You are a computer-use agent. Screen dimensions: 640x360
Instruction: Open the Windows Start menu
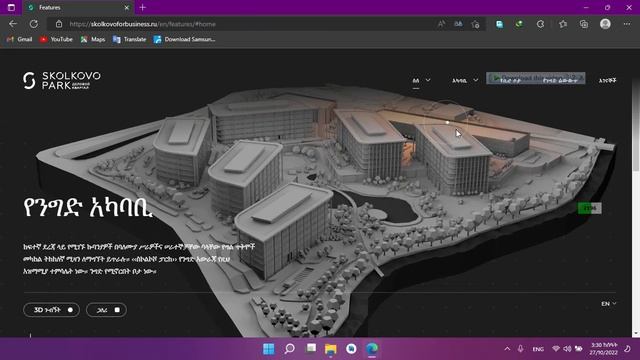click(x=269, y=349)
